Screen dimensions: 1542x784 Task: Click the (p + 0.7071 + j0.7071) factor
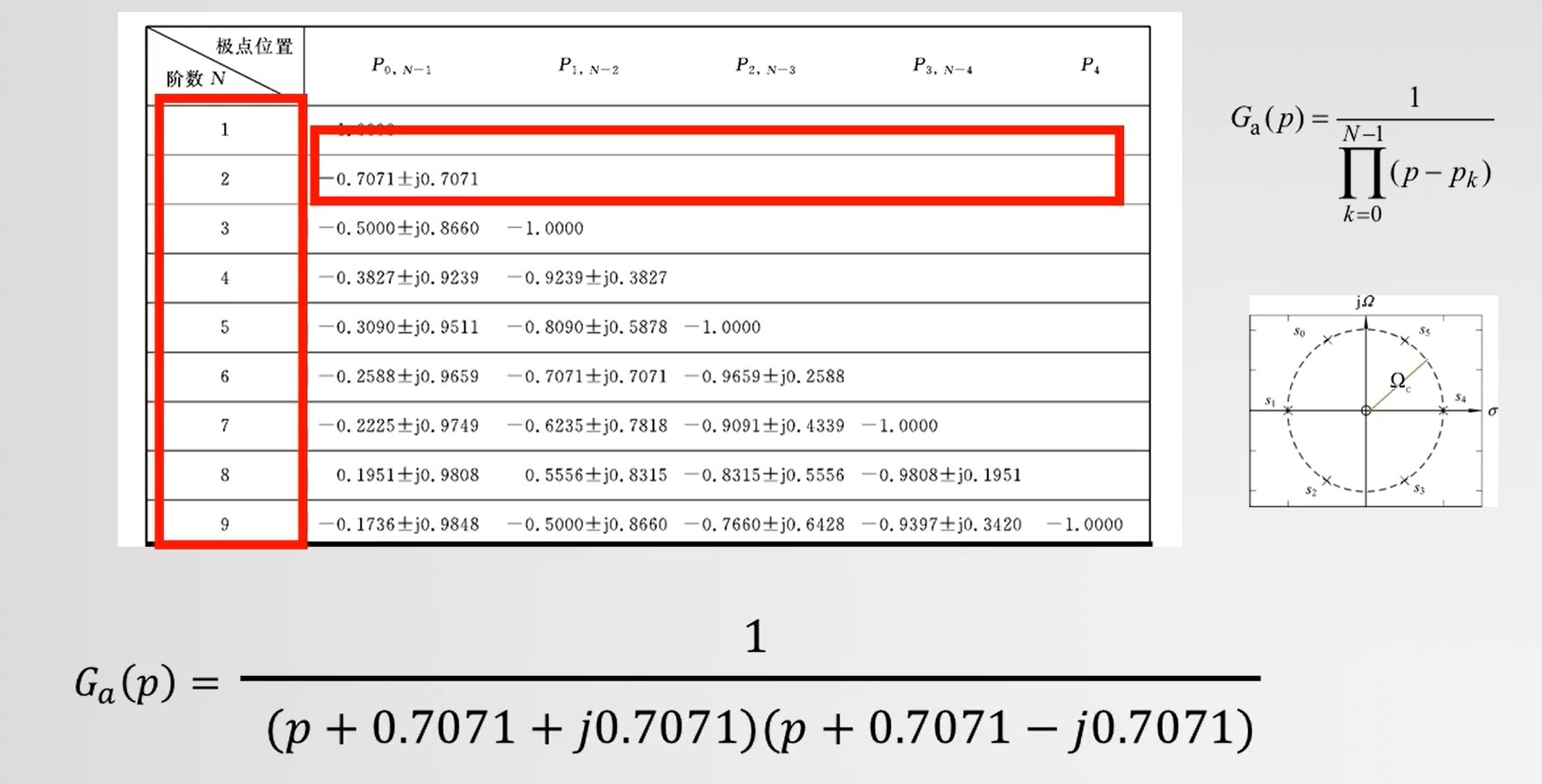coord(512,728)
